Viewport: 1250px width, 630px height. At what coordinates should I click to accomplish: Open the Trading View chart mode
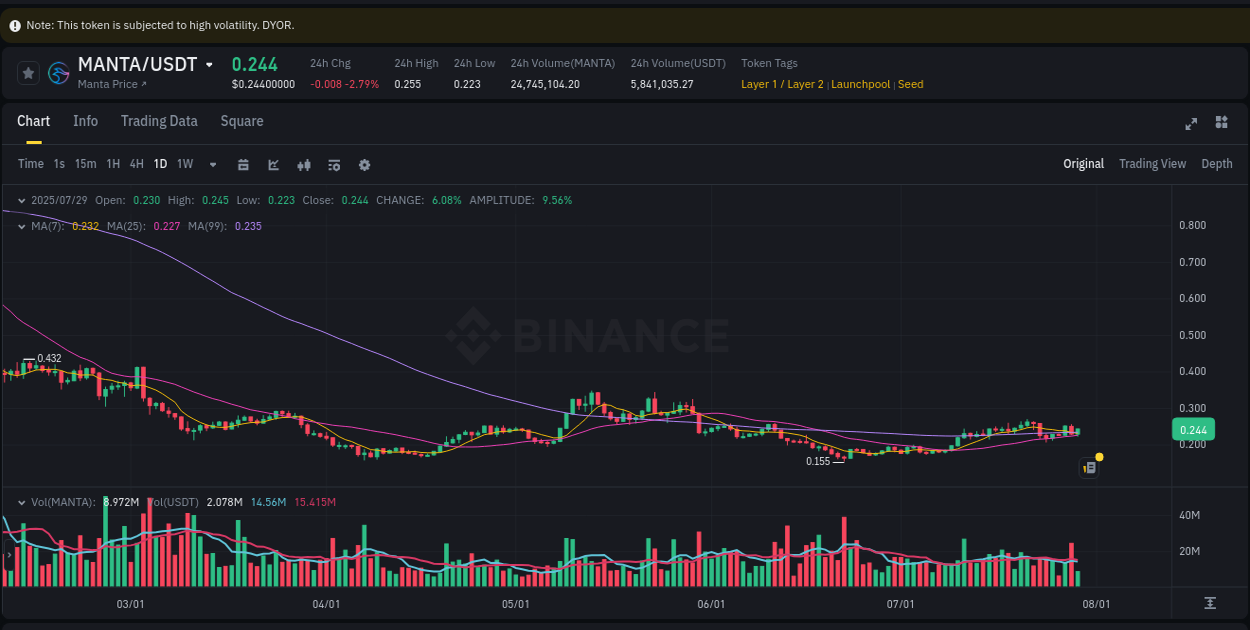pos(1152,163)
